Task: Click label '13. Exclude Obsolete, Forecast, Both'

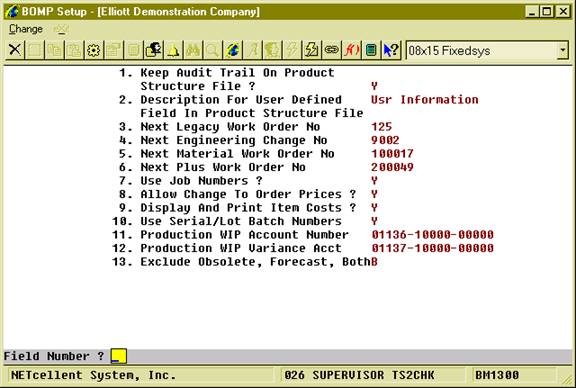Action: click(241, 262)
